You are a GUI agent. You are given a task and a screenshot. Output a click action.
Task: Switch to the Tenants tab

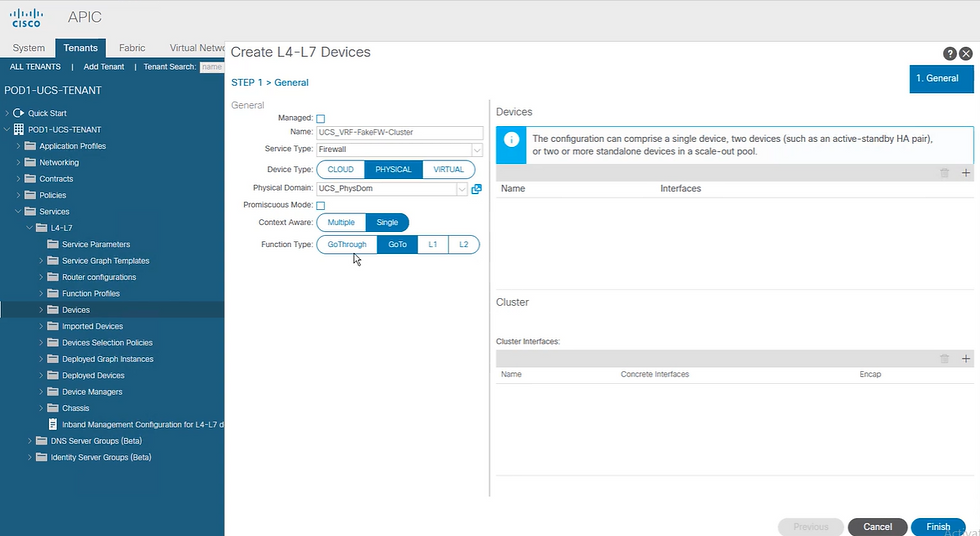tap(81, 48)
